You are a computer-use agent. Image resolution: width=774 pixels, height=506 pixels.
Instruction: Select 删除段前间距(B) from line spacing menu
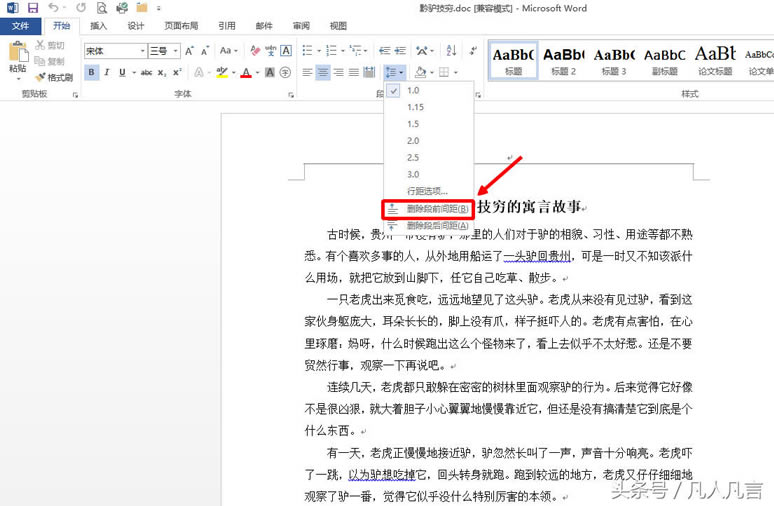[437, 209]
